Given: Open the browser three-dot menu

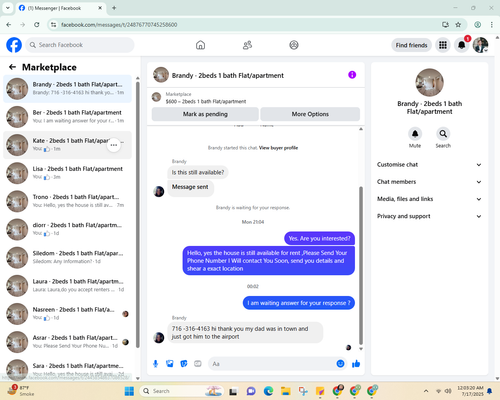Looking at the screenshot, I should 492,25.
